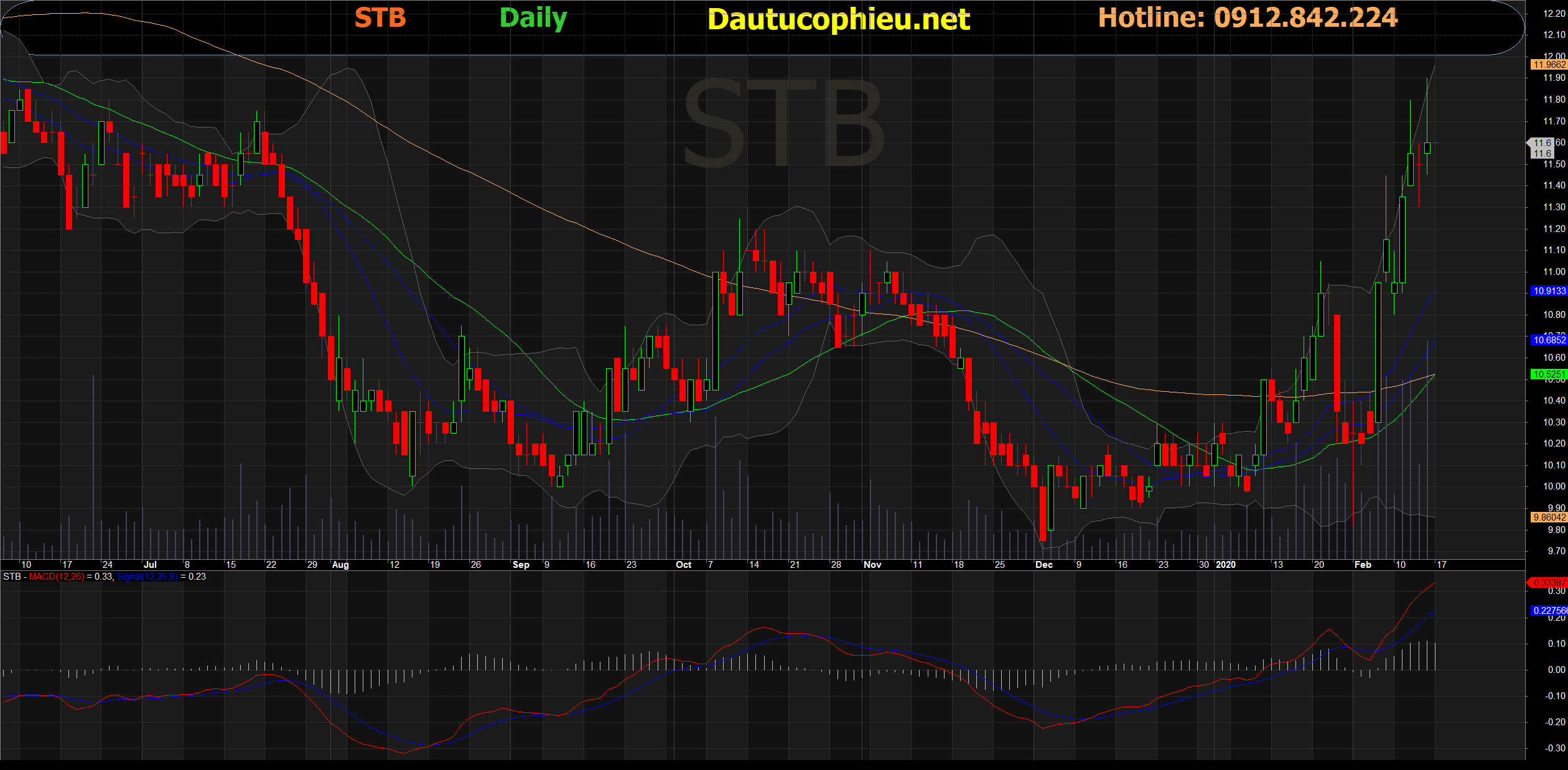Image resolution: width=1568 pixels, height=770 pixels.
Task: Click the green Daily timeframe label
Action: [x=533, y=18]
